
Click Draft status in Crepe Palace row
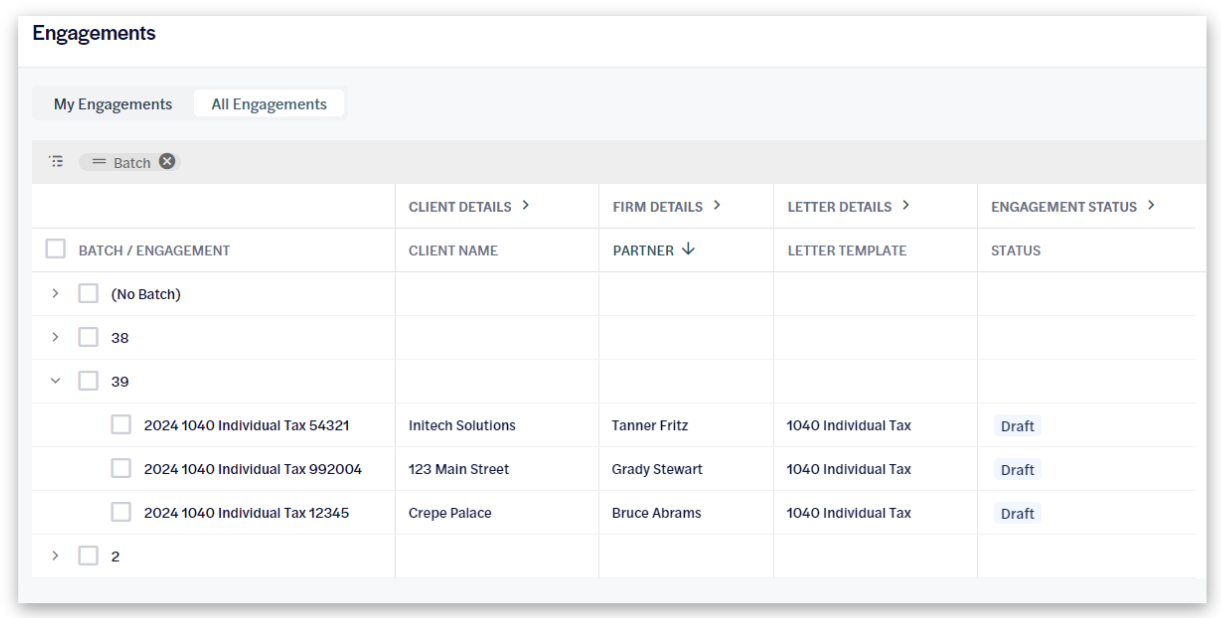[x=1018, y=514]
